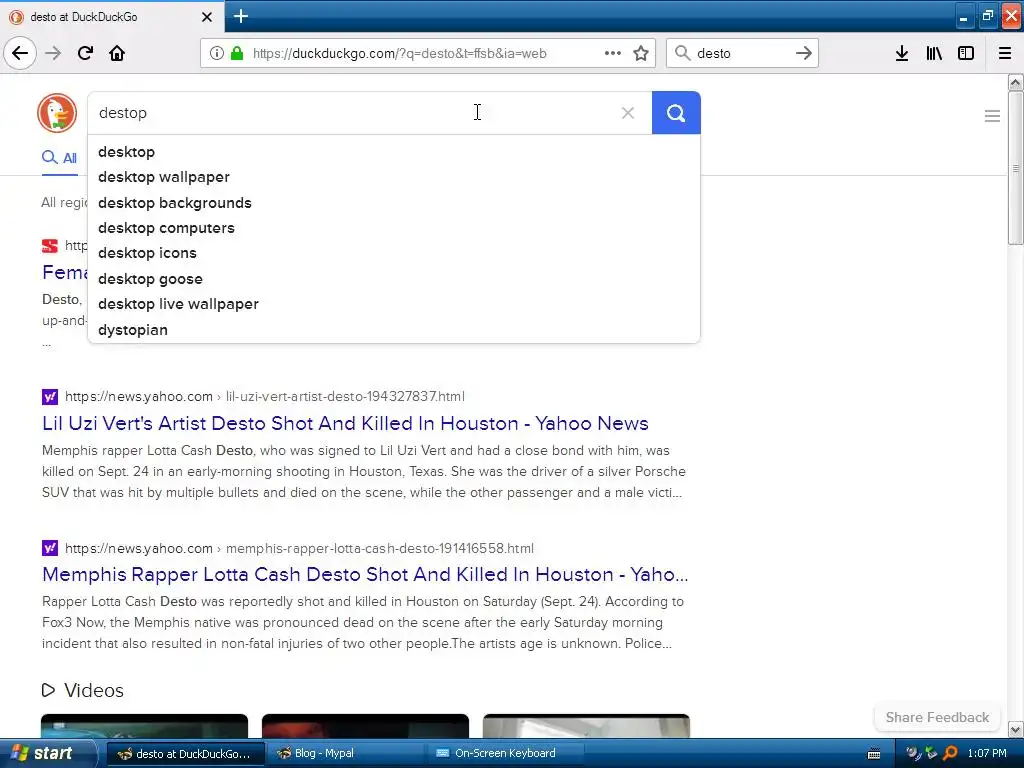The image size is (1024, 768).
Task: Click news.yahoo.com lil-uzi-vert URL link
Action: coord(265,396)
